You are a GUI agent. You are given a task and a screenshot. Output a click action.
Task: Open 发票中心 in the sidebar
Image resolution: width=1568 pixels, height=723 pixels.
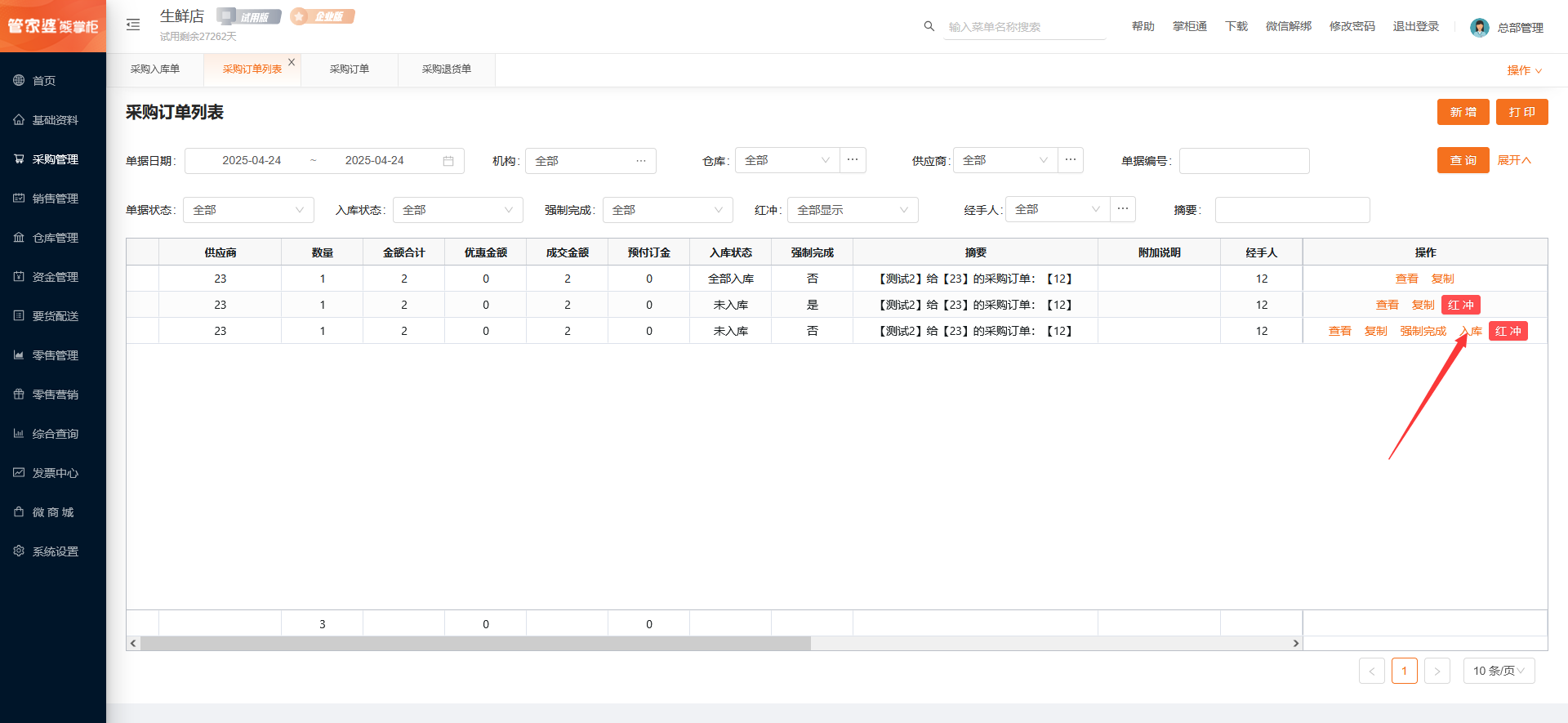tap(53, 473)
